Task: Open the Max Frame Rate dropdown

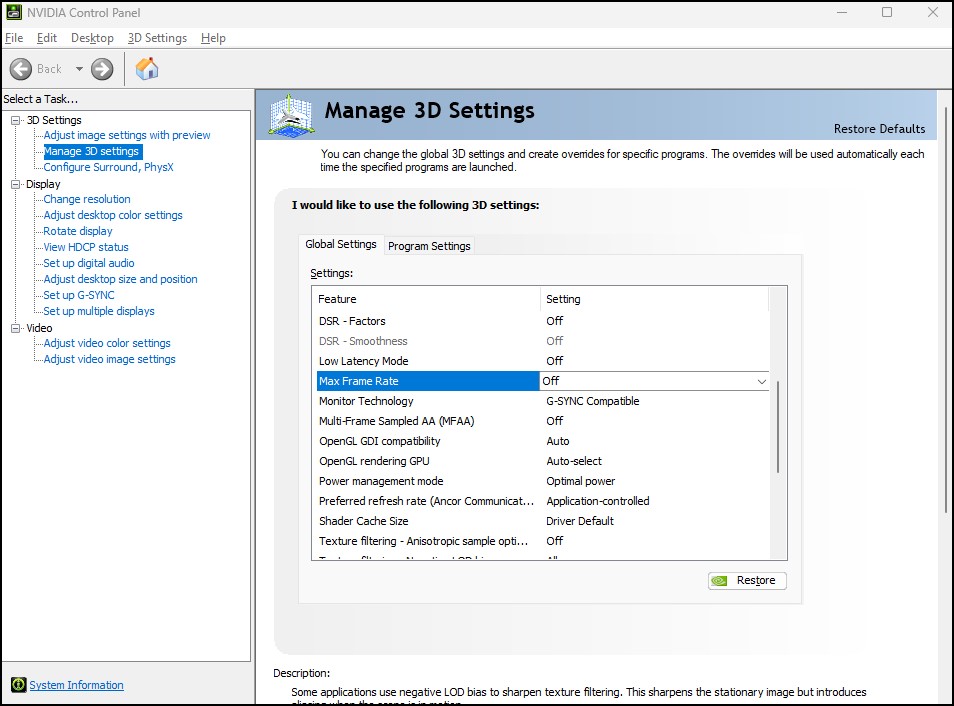Action: pos(761,381)
